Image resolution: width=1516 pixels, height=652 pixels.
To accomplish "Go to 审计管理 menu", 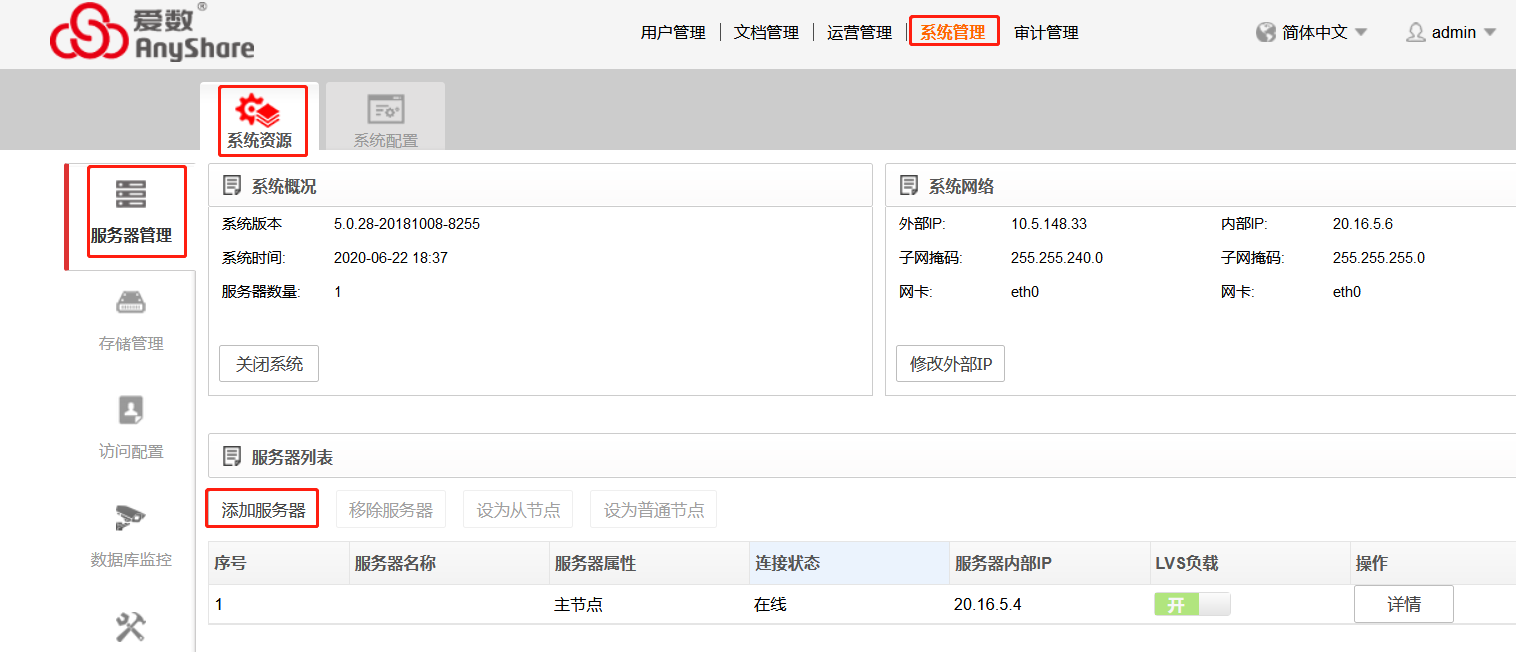I will pos(1046,32).
